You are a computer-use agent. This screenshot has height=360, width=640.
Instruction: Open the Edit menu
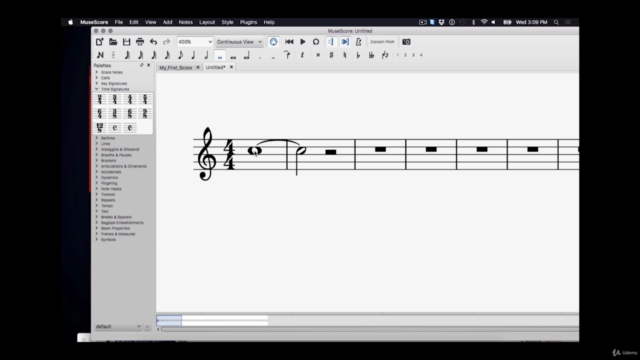pyautogui.click(x=134, y=22)
